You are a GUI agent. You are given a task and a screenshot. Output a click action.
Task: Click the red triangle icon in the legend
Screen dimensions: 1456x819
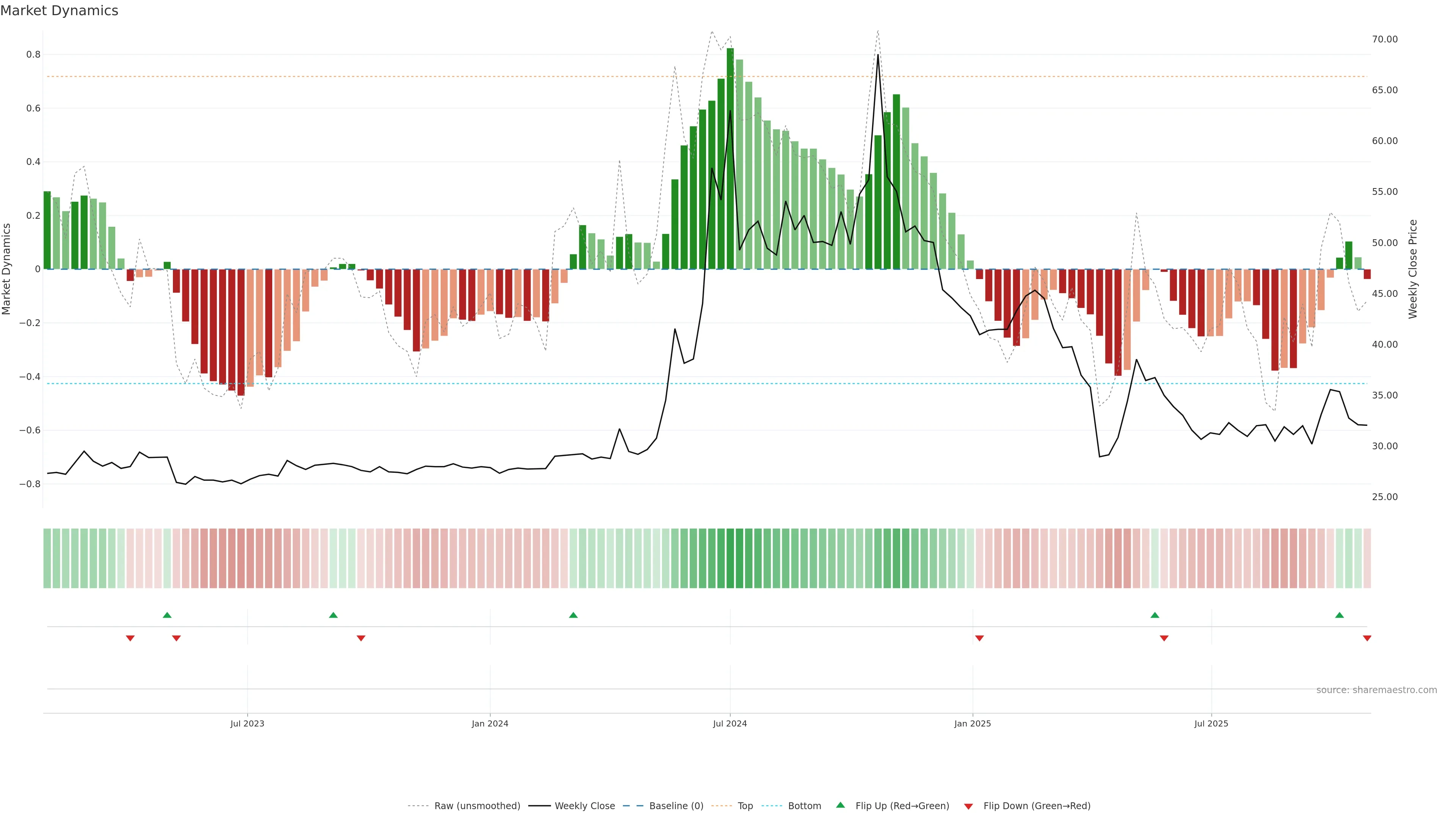click(x=968, y=806)
